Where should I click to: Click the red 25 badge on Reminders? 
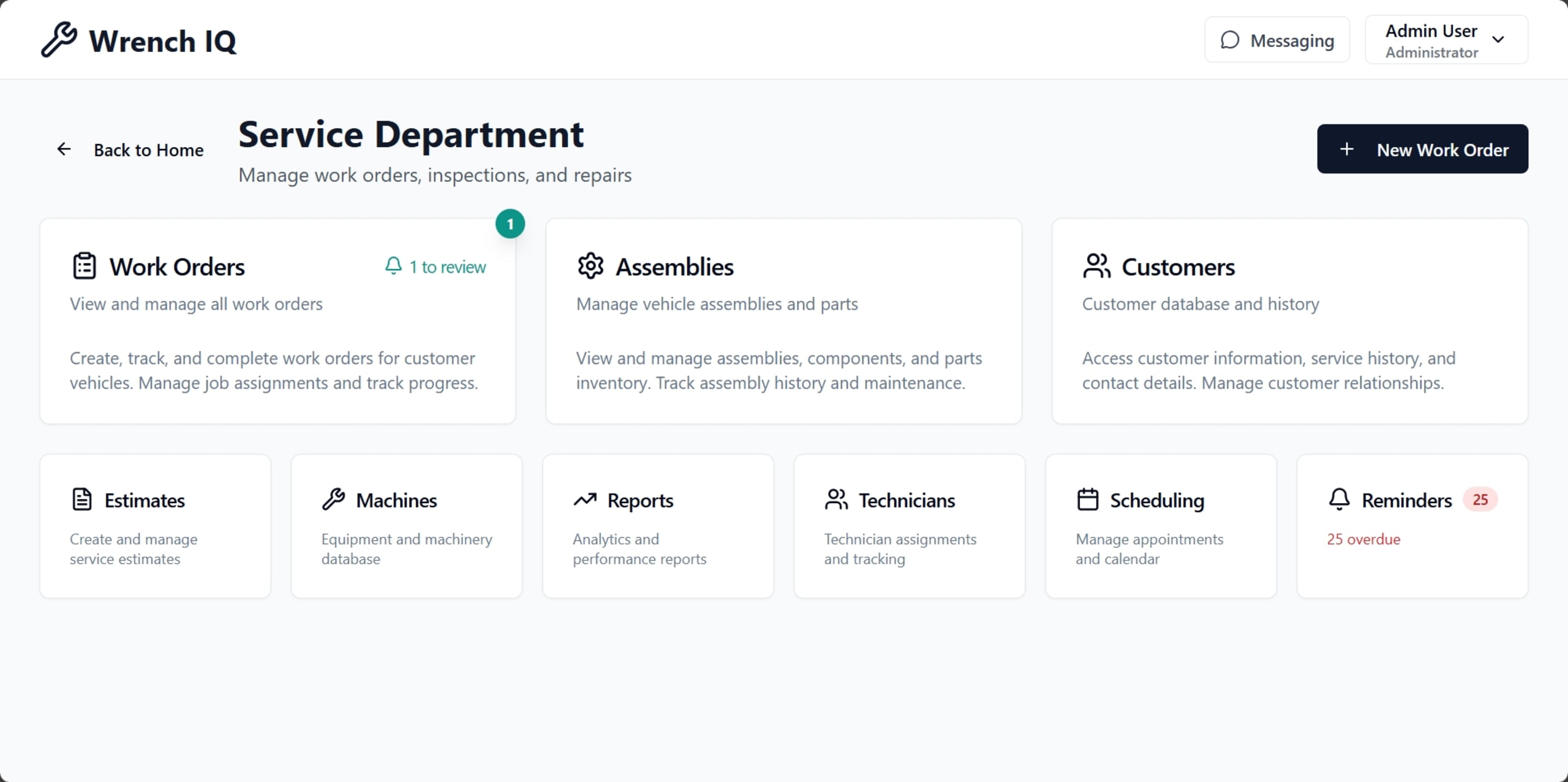point(1480,499)
